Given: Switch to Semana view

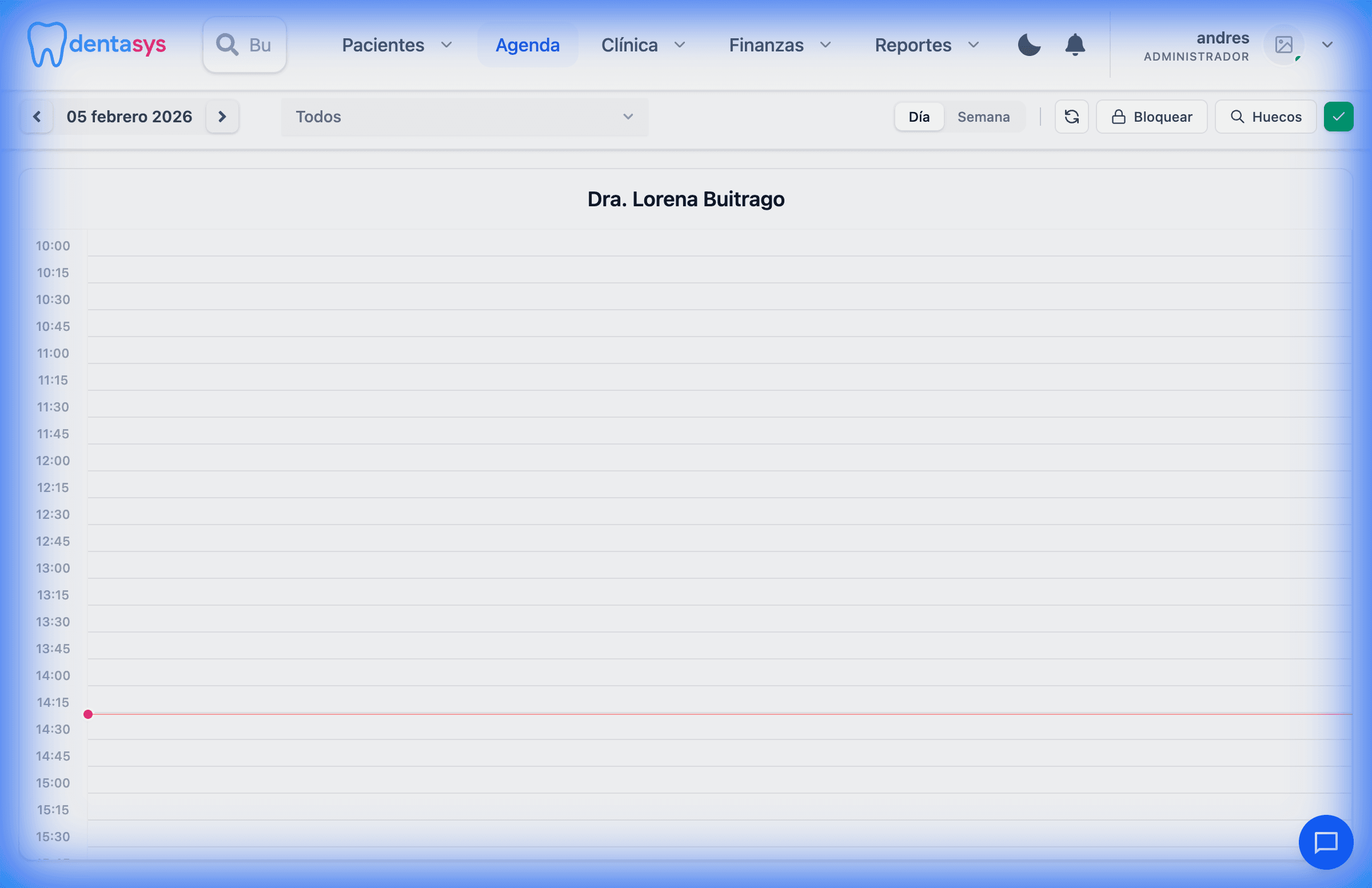Looking at the screenshot, I should tap(983, 117).
